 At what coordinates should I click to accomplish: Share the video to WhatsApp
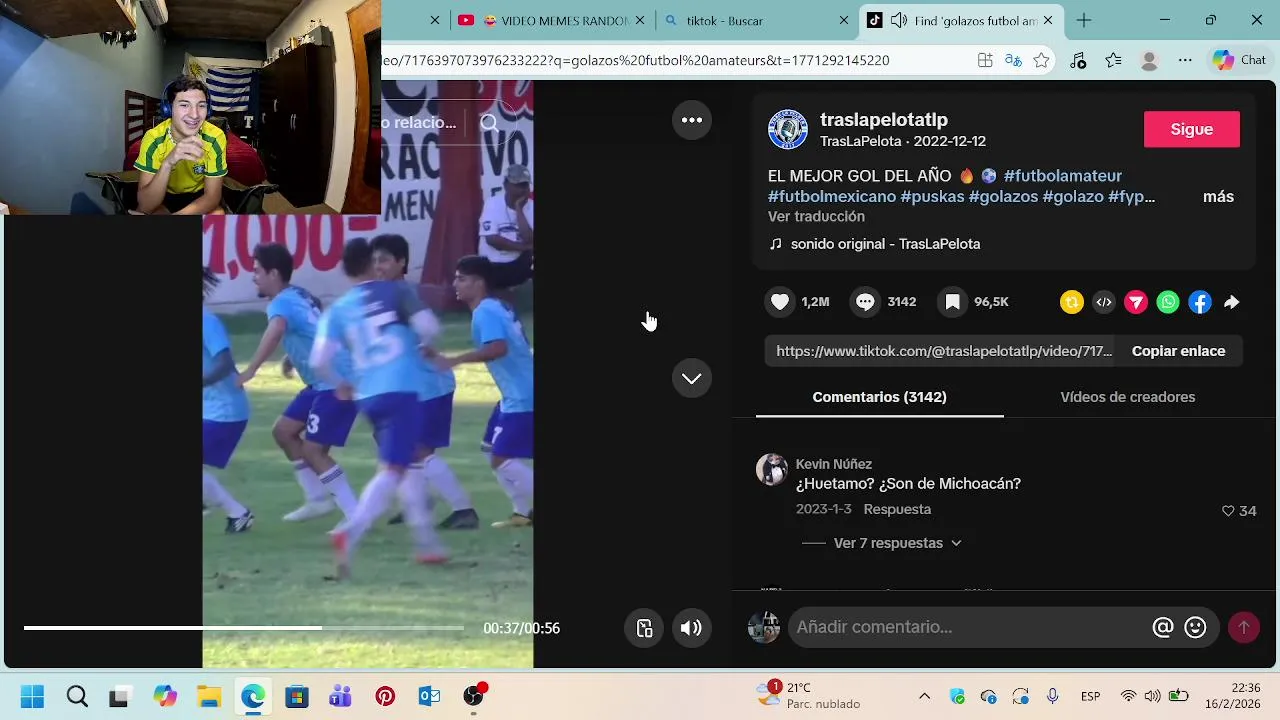1168,302
